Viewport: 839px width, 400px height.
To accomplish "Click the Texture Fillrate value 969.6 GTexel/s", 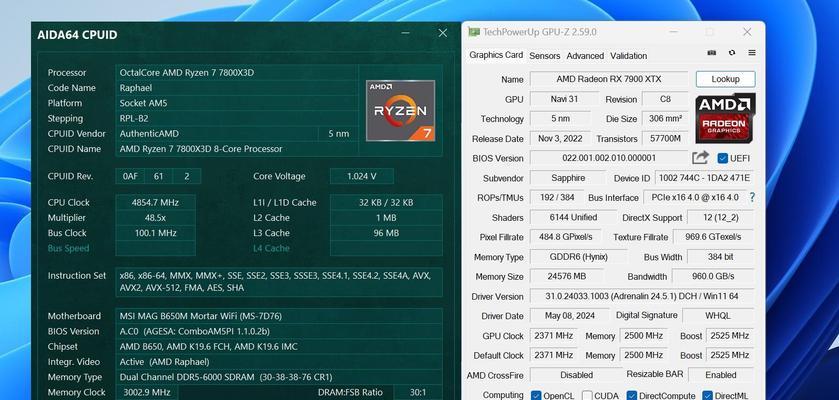I will click(x=713, y=237).
